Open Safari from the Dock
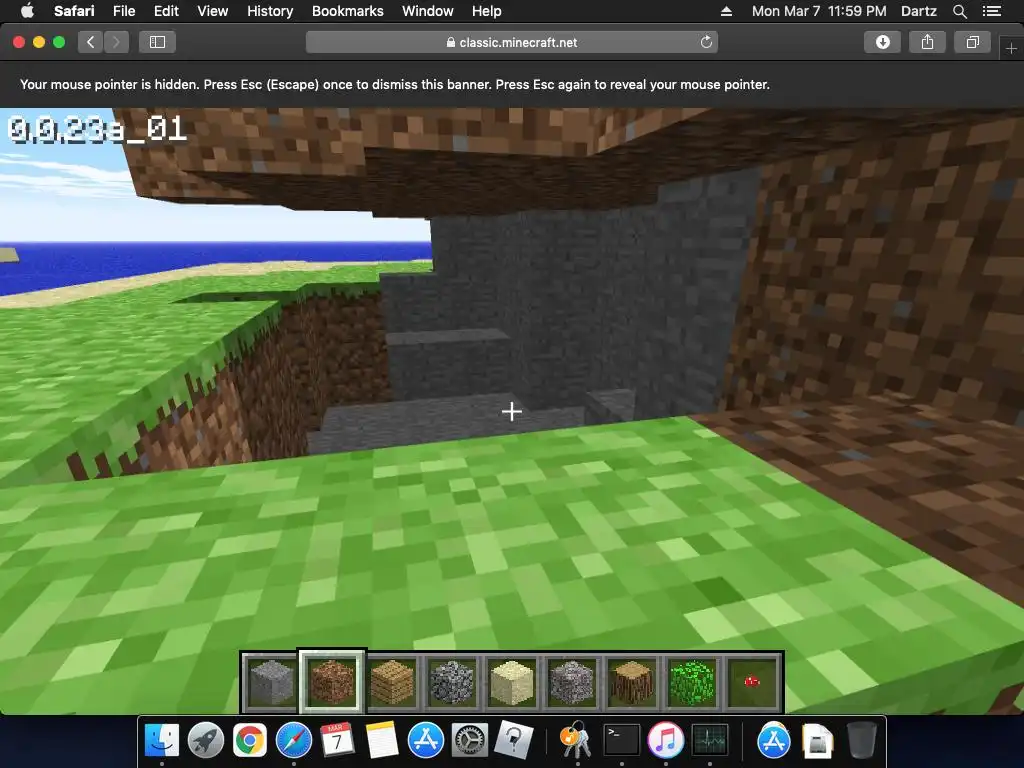 294,741
